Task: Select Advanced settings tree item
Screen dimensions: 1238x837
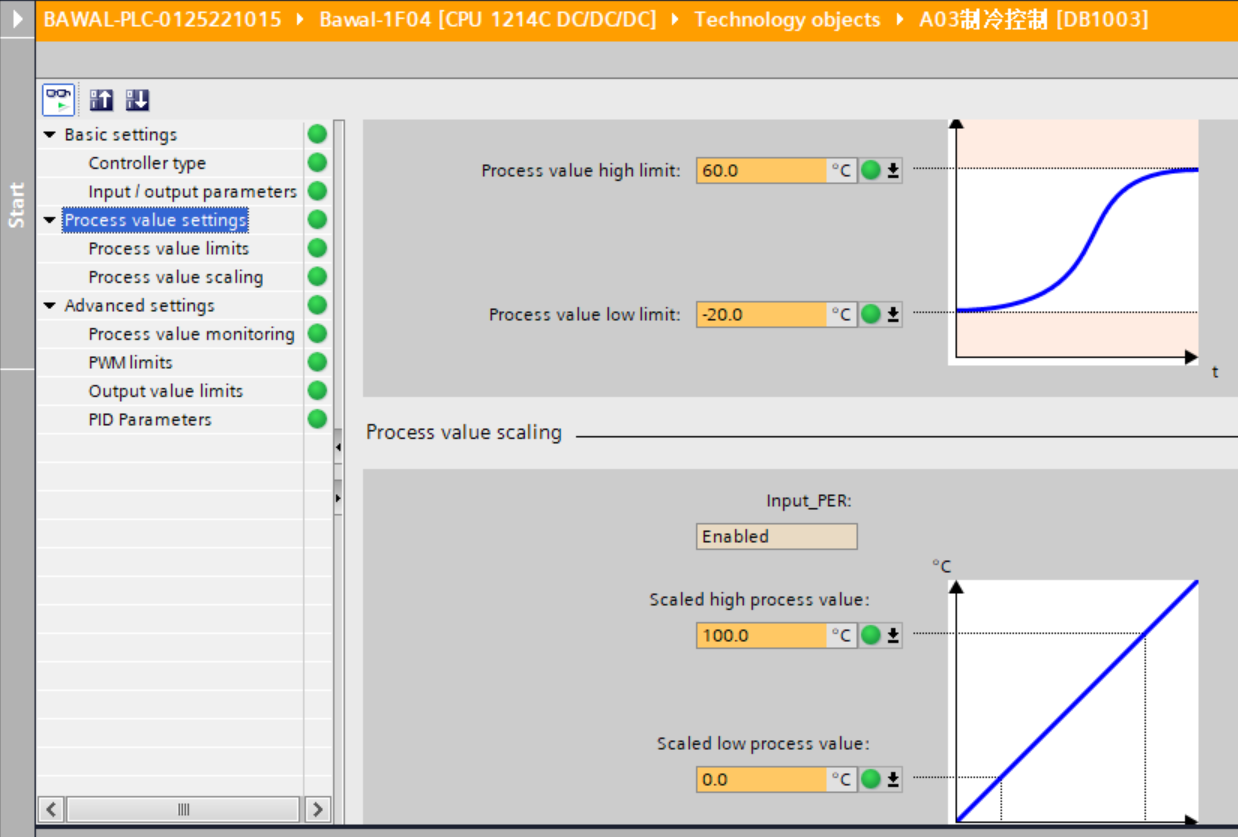Action: (x=139, y=305)
